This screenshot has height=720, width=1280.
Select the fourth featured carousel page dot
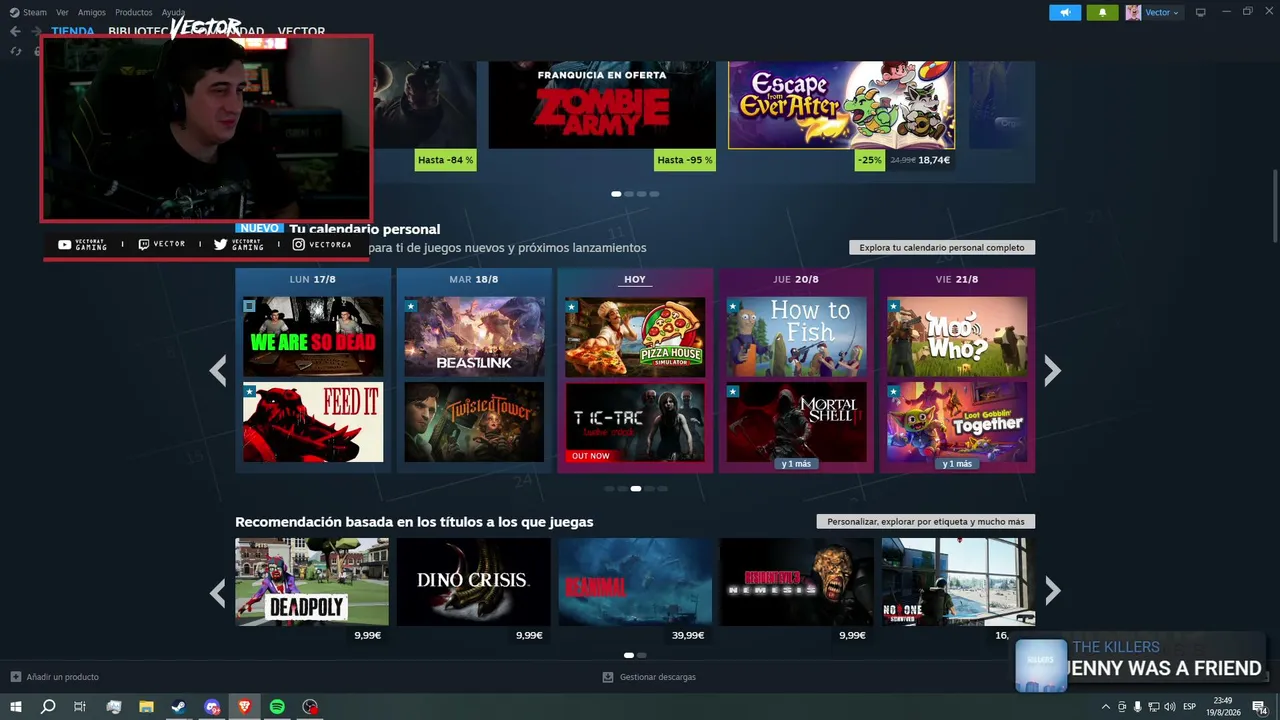(x=655, y=194)
